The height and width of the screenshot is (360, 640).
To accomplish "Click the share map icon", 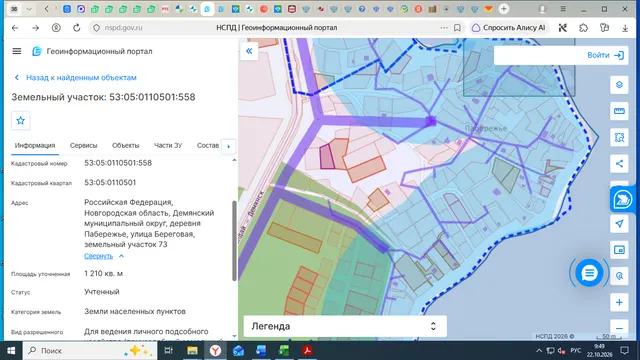I will point(619,164).
